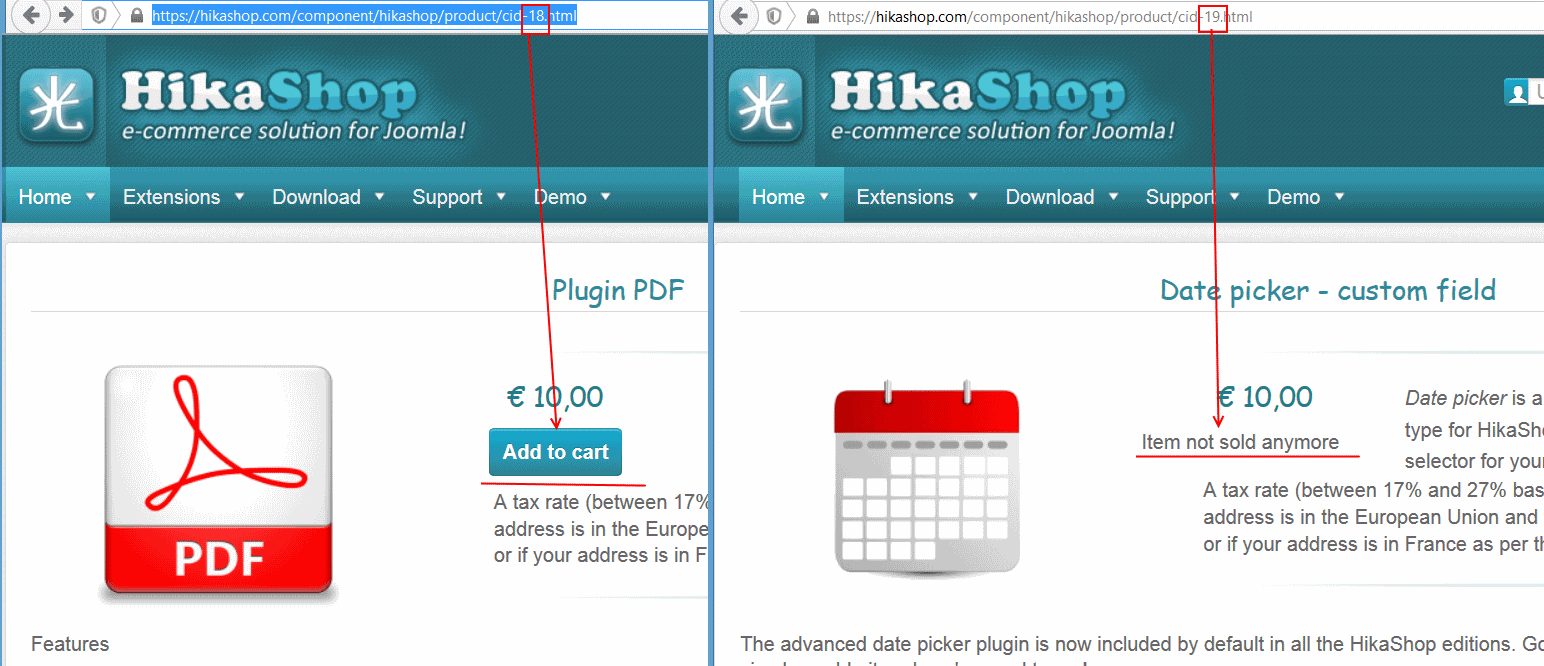Expand the Extensions dropdown in the right window
This screenshot has height=666, width=1544.
pyautogui.click(x=918, y=197)
